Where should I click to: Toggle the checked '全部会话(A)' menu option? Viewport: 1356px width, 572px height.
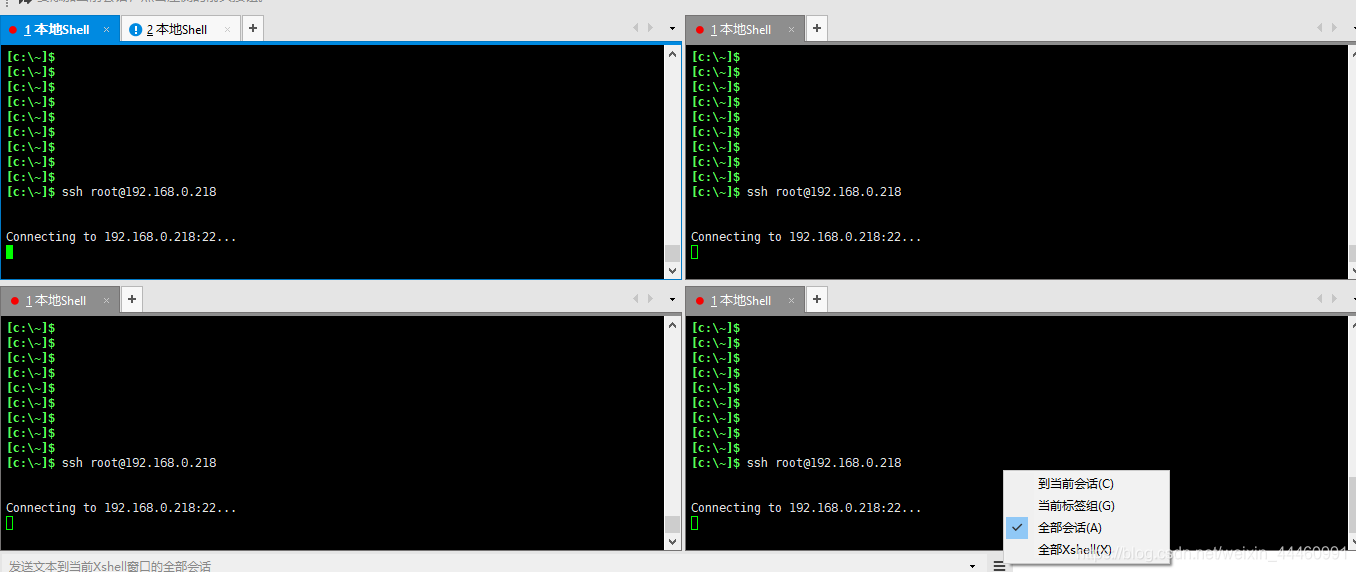click(x=1086, y=528)
